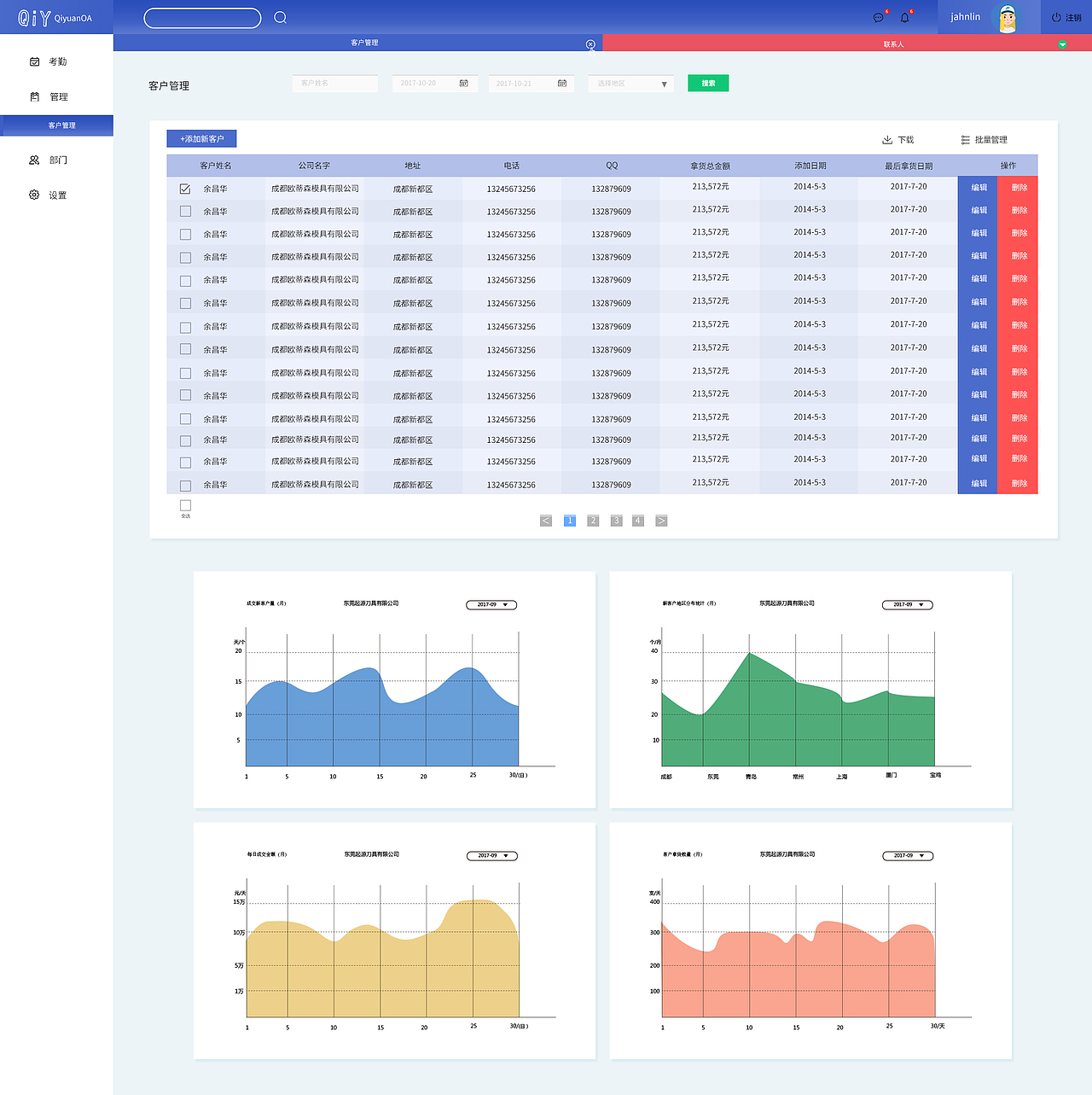
Task: Click the +添加新客户 button
Action: coord(201,138)
